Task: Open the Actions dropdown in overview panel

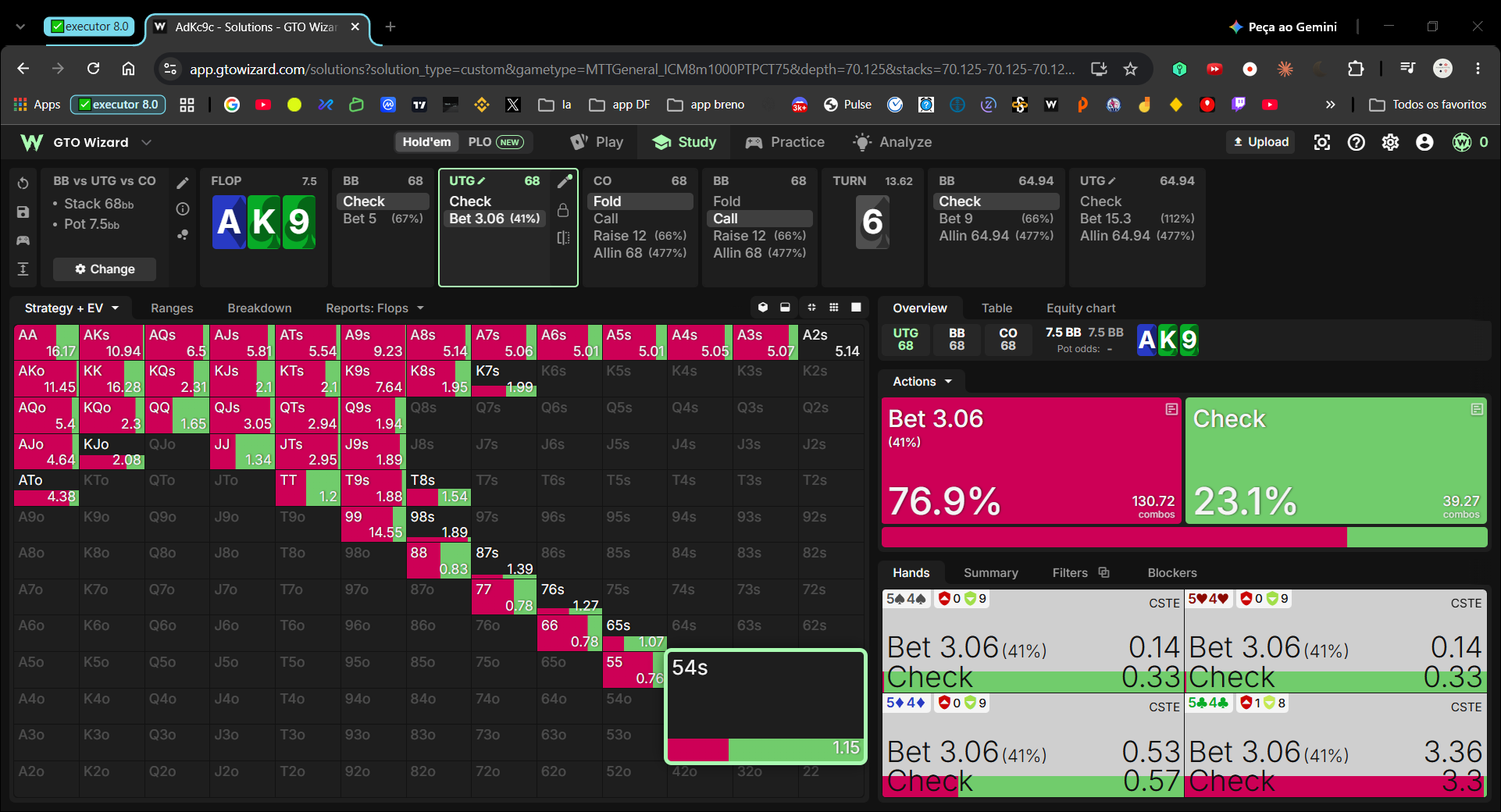Action: (922, 382)
